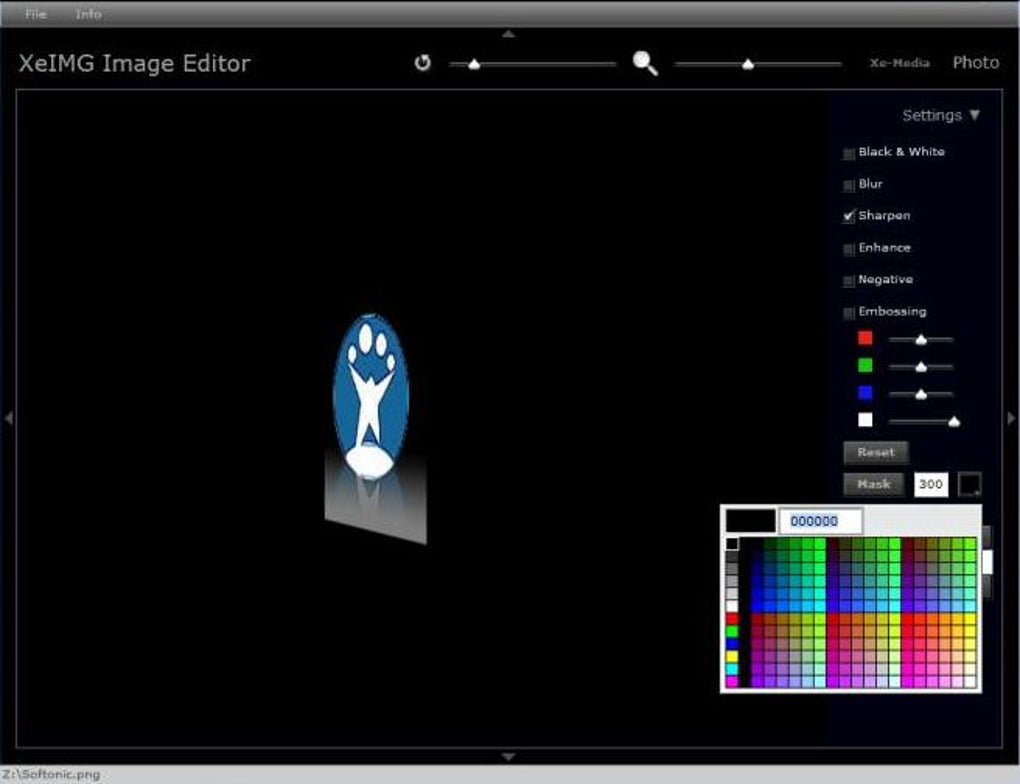Click the white brightness square icon

tap(865, 420)
